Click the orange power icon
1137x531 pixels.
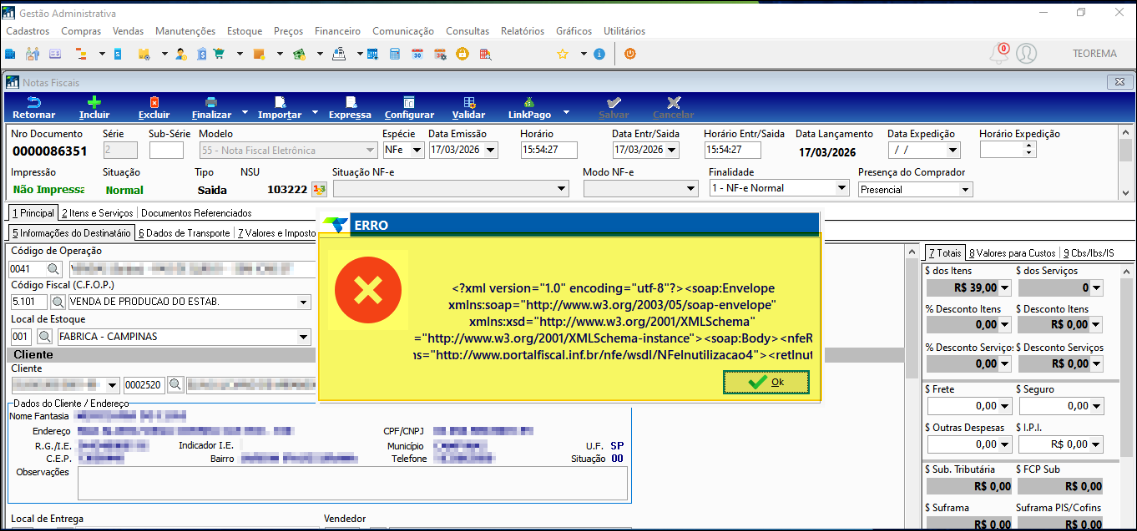[x=631, y=54]
